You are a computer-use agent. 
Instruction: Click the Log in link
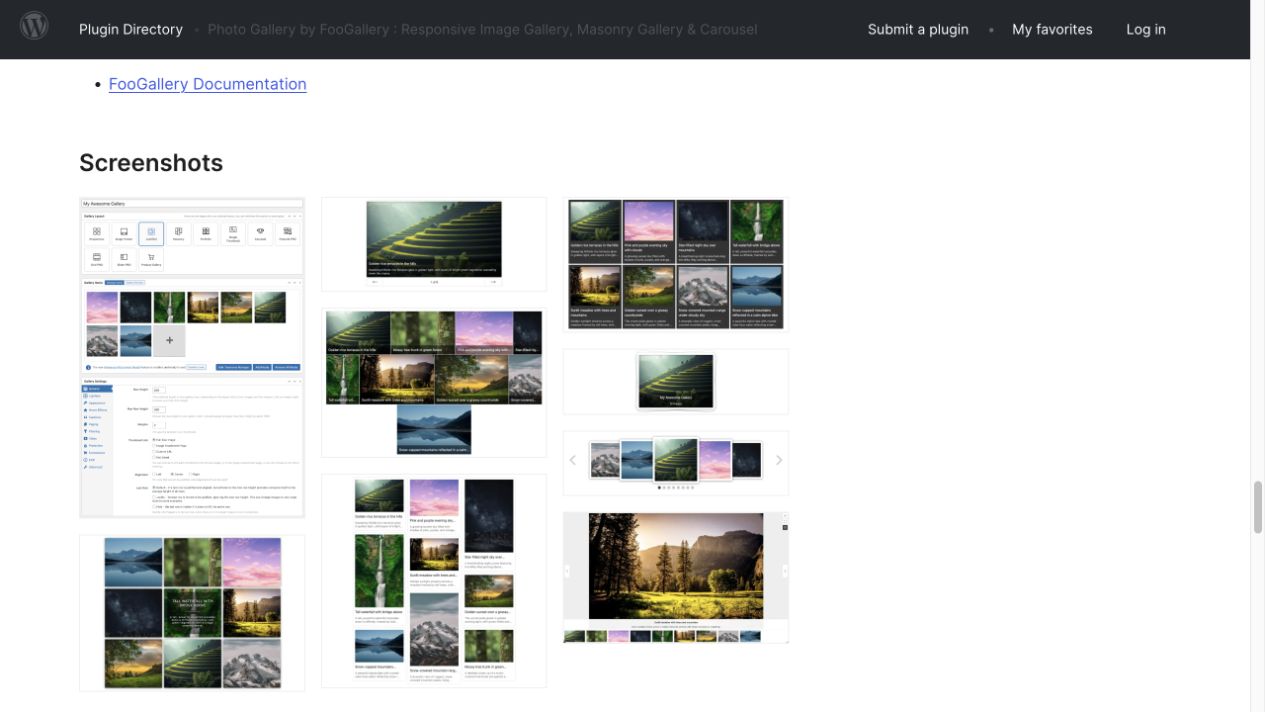coord(1146,29)
